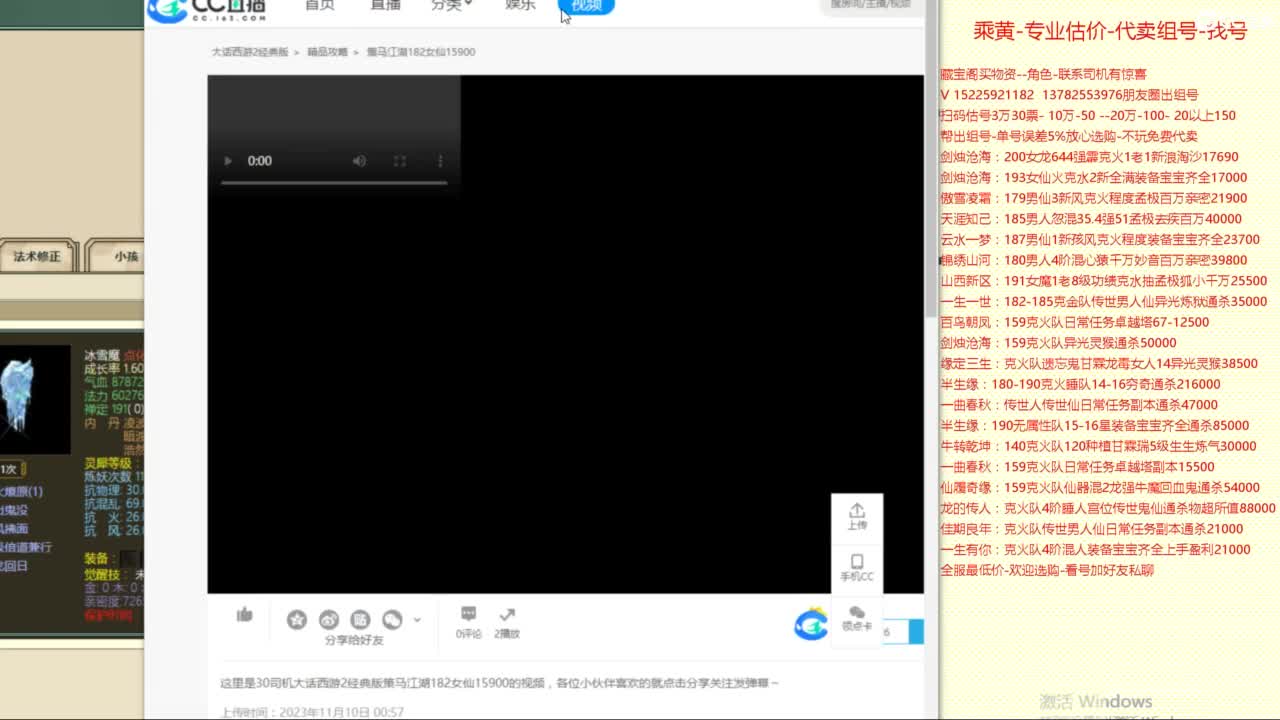
Task: Click the main black video area
Action: 566,334
